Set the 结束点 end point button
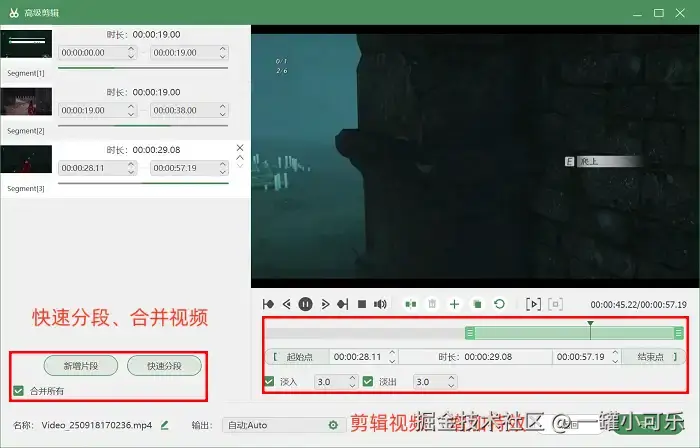The image size is (700, 448). tap(653, 357)
